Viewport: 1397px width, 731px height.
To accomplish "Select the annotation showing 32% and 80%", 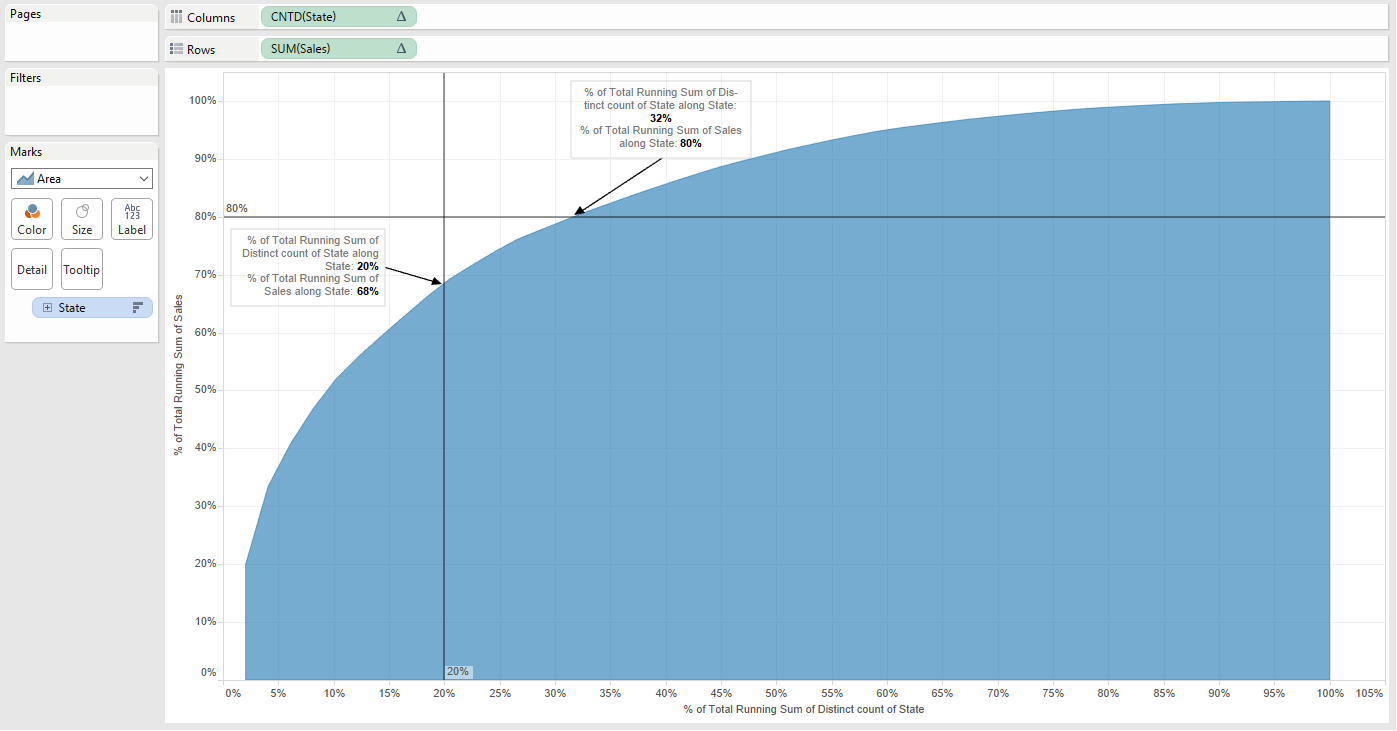I will coord(661,118).
